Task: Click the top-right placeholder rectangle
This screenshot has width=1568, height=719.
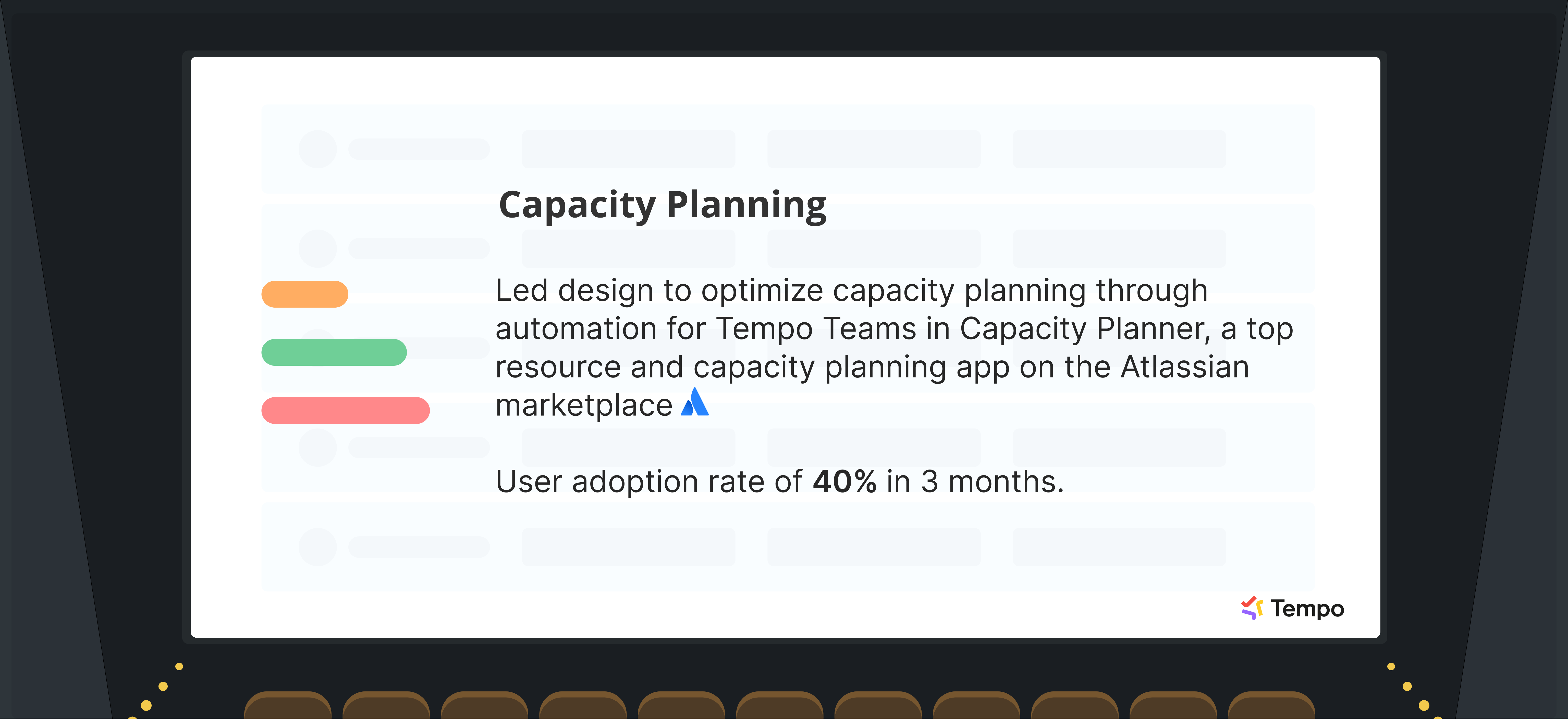Action: coord(1119,149)
